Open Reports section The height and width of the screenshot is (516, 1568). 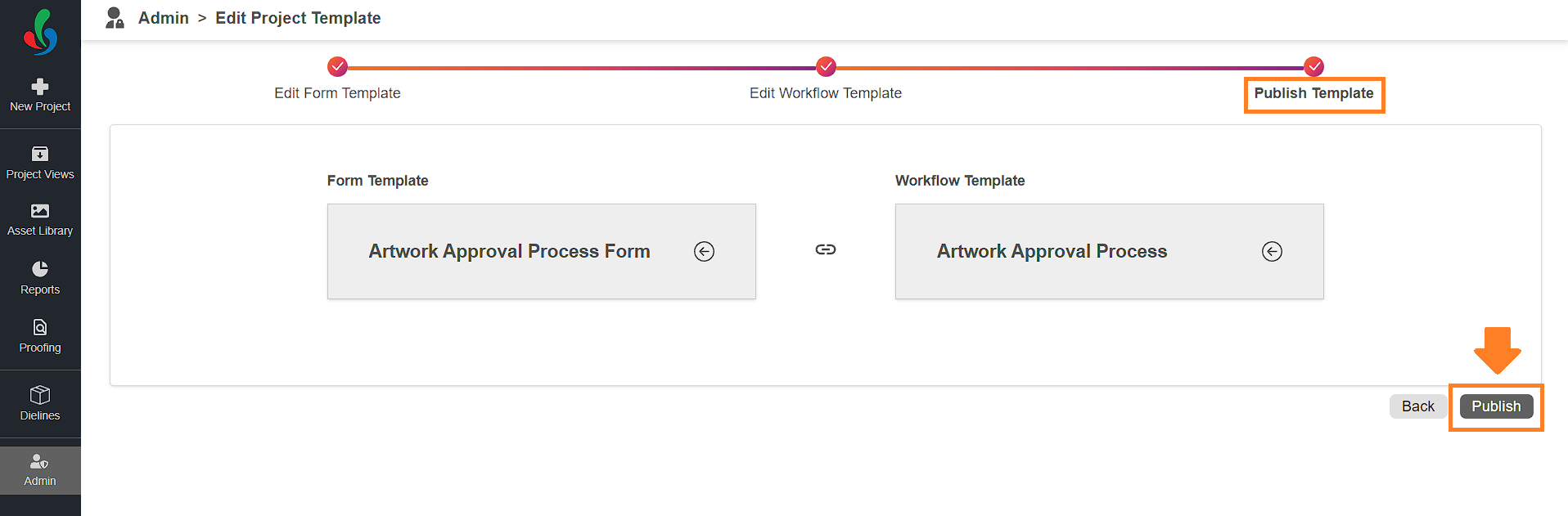pyautogui.click(x=40, y=278)
